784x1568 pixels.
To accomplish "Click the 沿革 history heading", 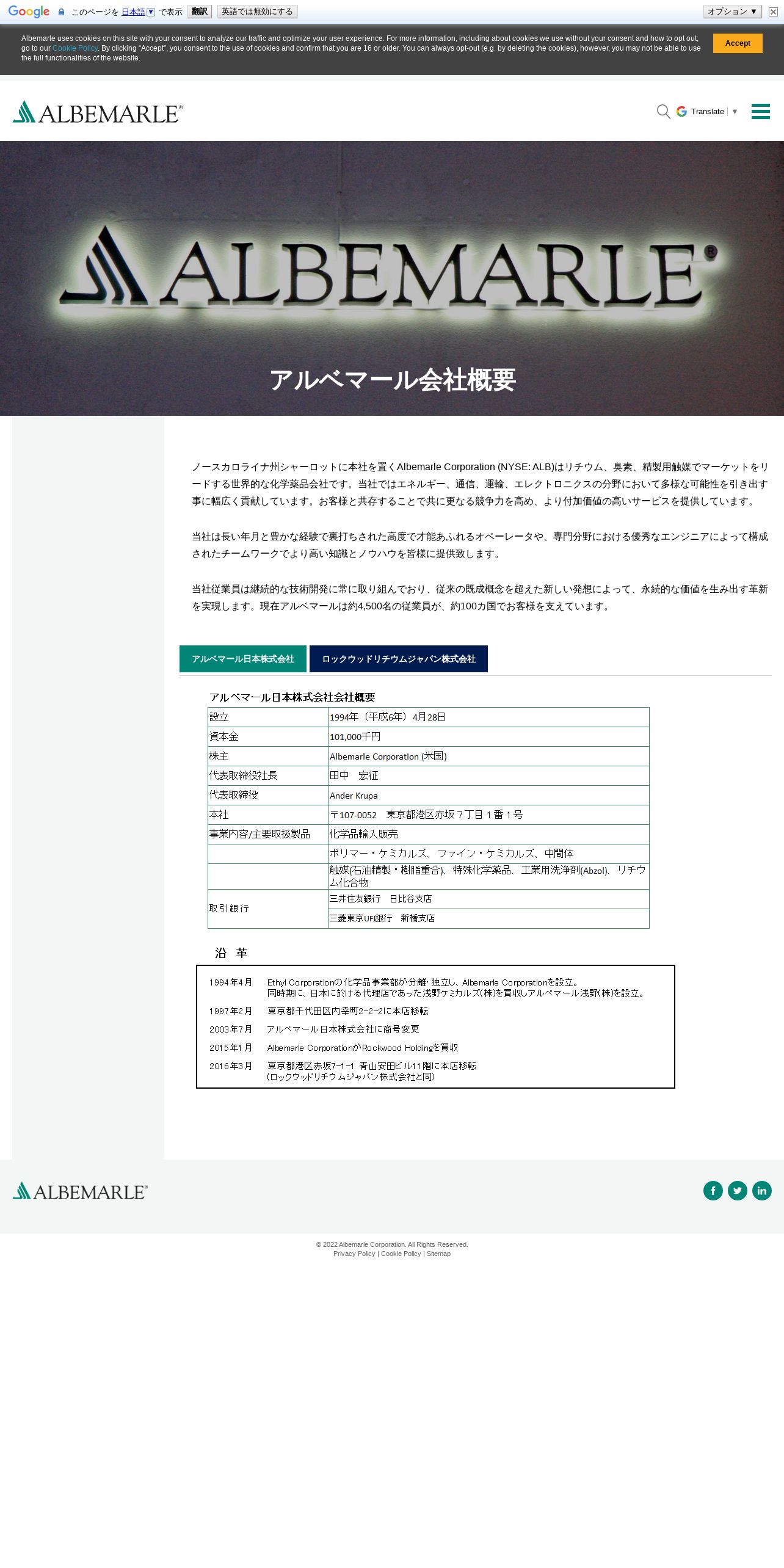I will coord(231,953).
